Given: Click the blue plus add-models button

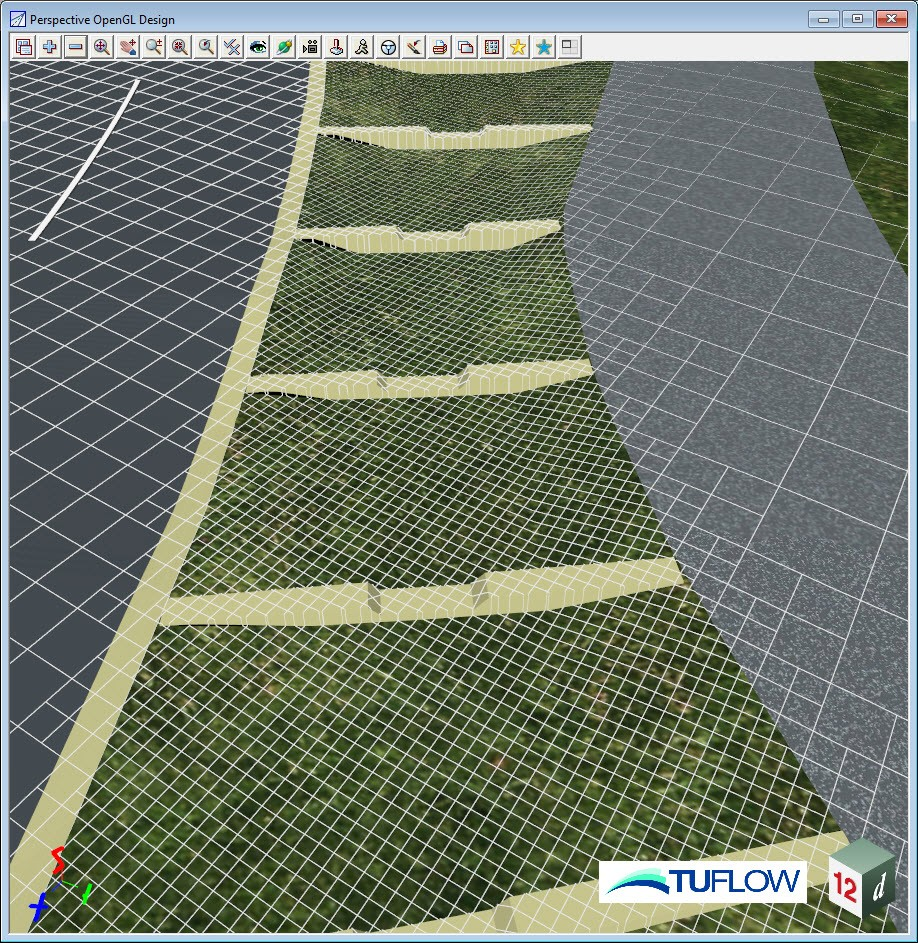Looking at the screenshot, I should tap(50, 47).
